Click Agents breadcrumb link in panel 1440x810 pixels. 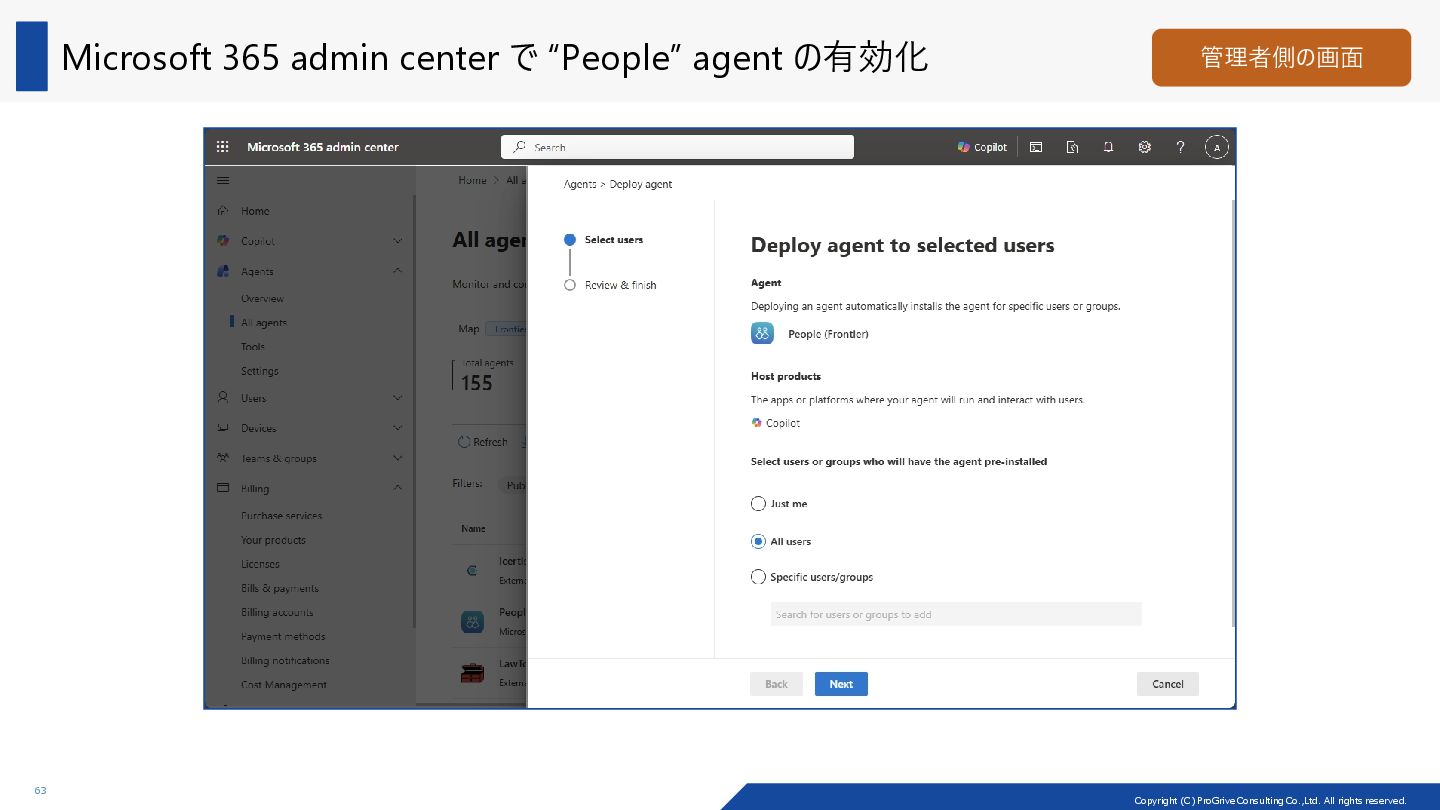tap(580, 184)
